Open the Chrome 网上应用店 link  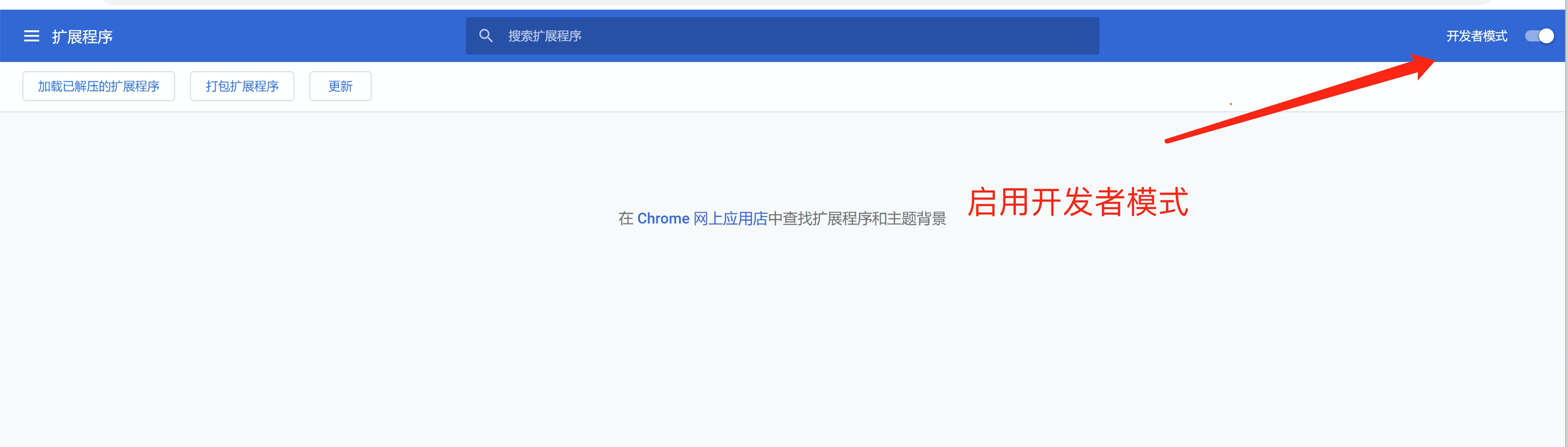[x=702, y=219]
